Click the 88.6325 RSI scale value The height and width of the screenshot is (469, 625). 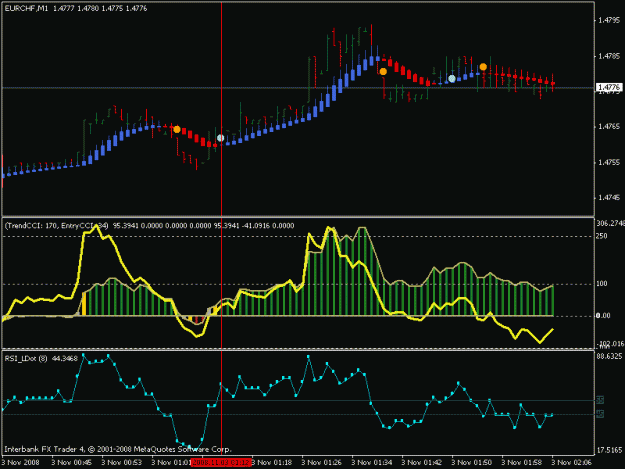pos(609,356)
